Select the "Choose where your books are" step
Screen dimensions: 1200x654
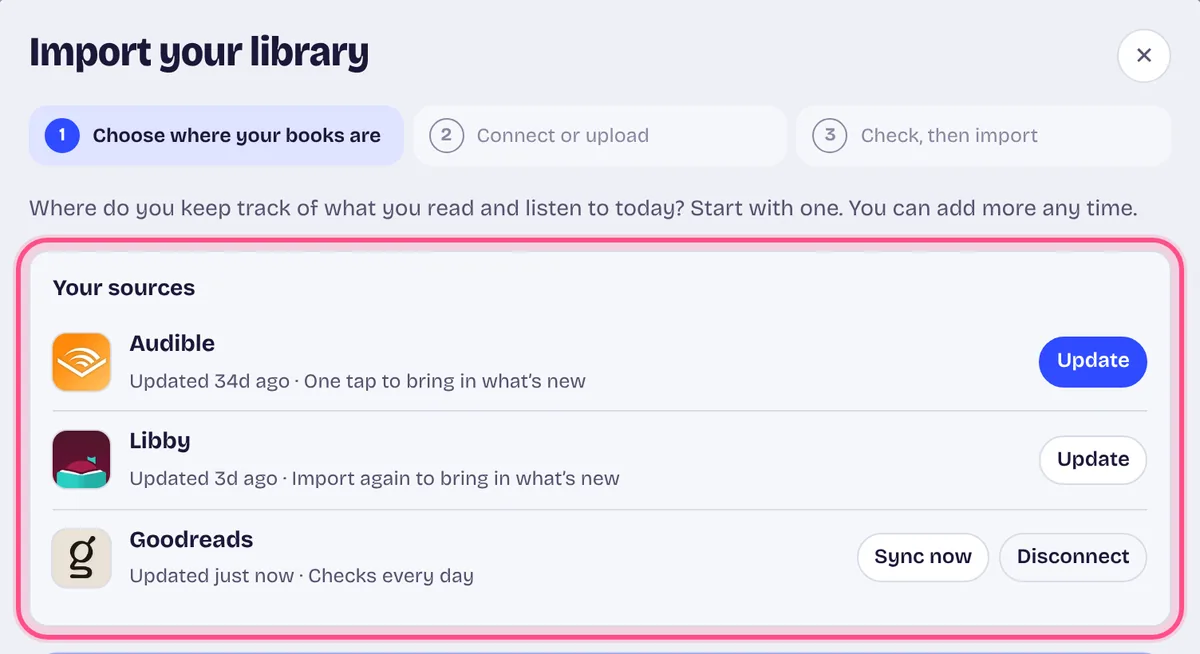[216, 135]
